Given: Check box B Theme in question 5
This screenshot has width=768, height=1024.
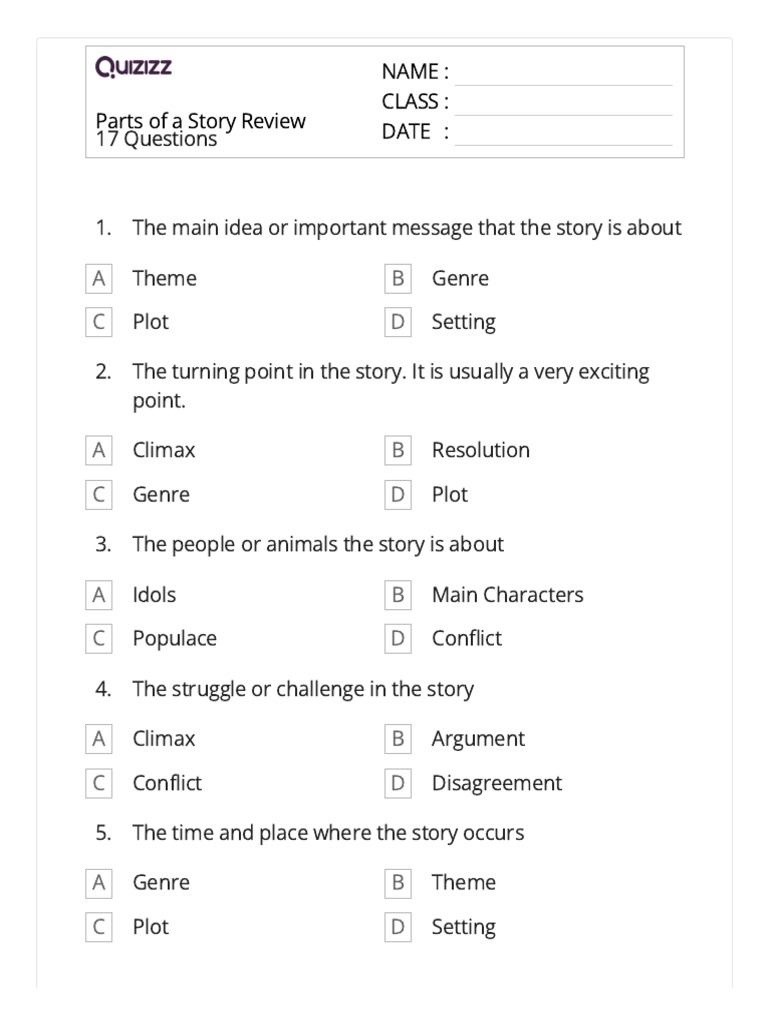Looking at the screenshot, I should [397, 882].
